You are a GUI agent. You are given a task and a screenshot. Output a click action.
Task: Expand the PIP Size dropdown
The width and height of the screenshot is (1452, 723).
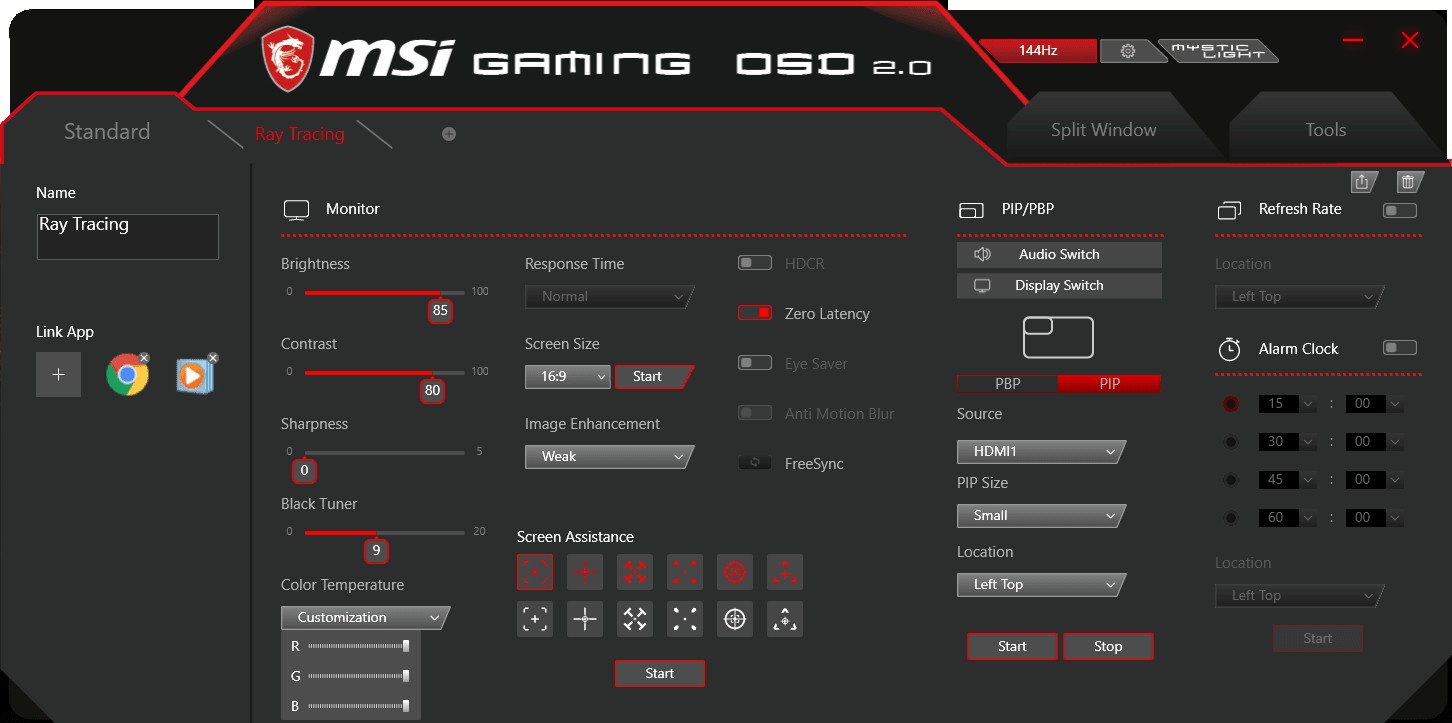[1041, 516]
